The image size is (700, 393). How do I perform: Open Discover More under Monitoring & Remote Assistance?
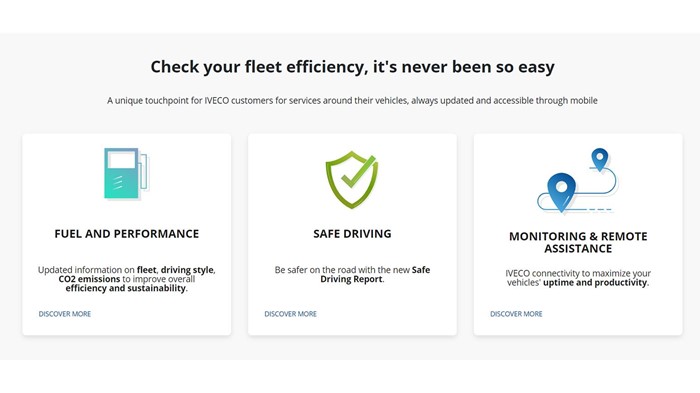(517, 314)
